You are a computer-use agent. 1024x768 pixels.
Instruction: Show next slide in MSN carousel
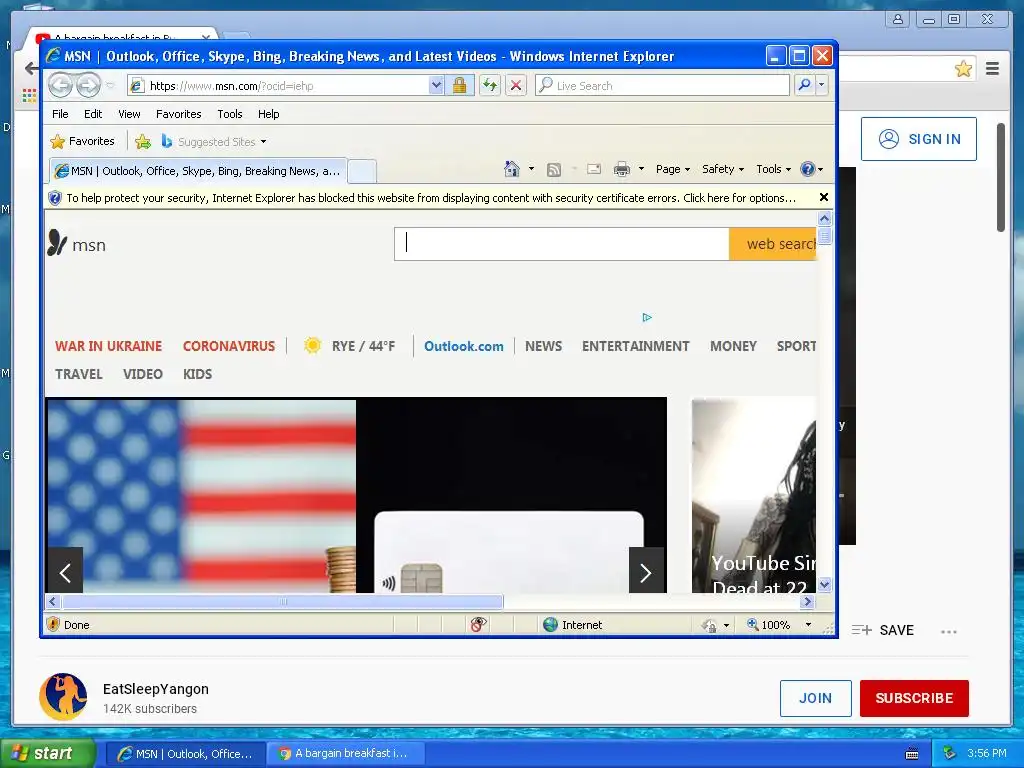tap(646, 572)
